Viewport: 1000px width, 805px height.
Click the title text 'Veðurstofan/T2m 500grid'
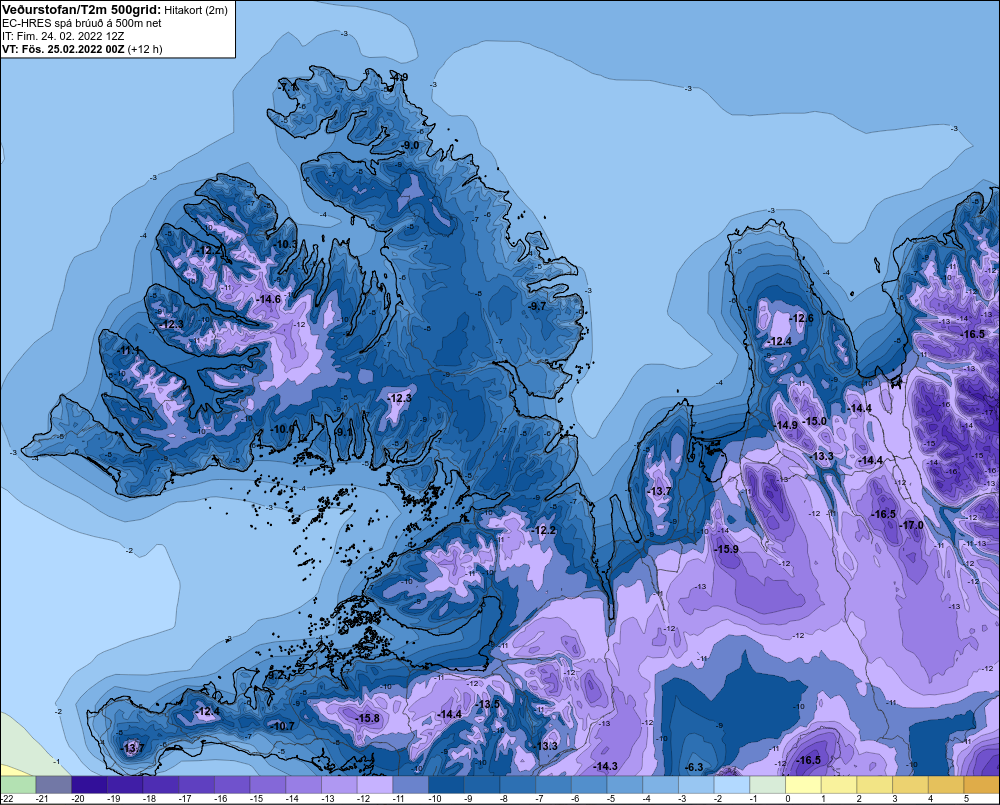(82, 10)
